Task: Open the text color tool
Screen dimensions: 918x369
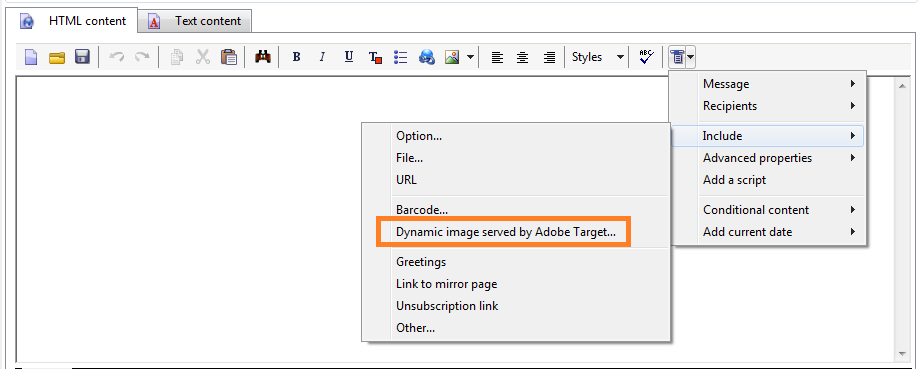Action: click(x=375, y=57)
